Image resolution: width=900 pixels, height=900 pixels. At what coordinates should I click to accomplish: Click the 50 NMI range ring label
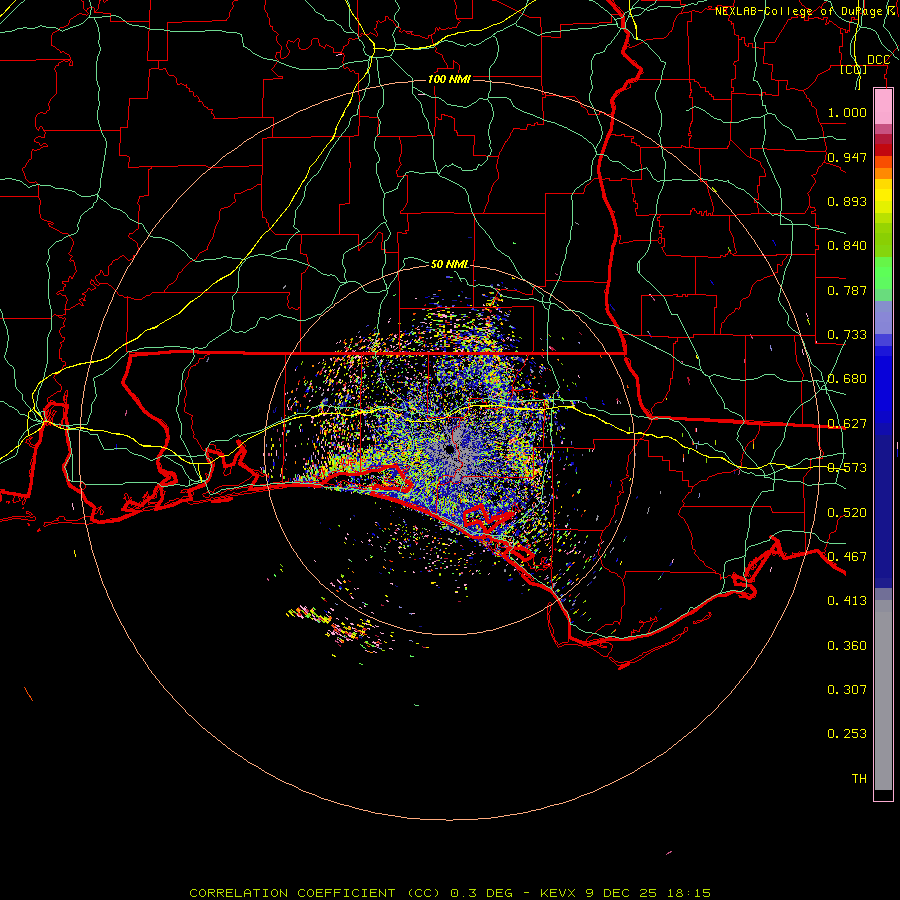[x=450, y=264]
